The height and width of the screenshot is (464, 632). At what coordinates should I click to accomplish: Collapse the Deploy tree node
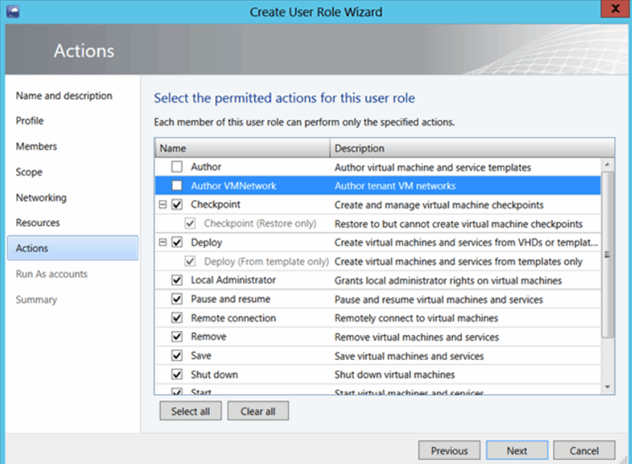click(x=163, y=242)
